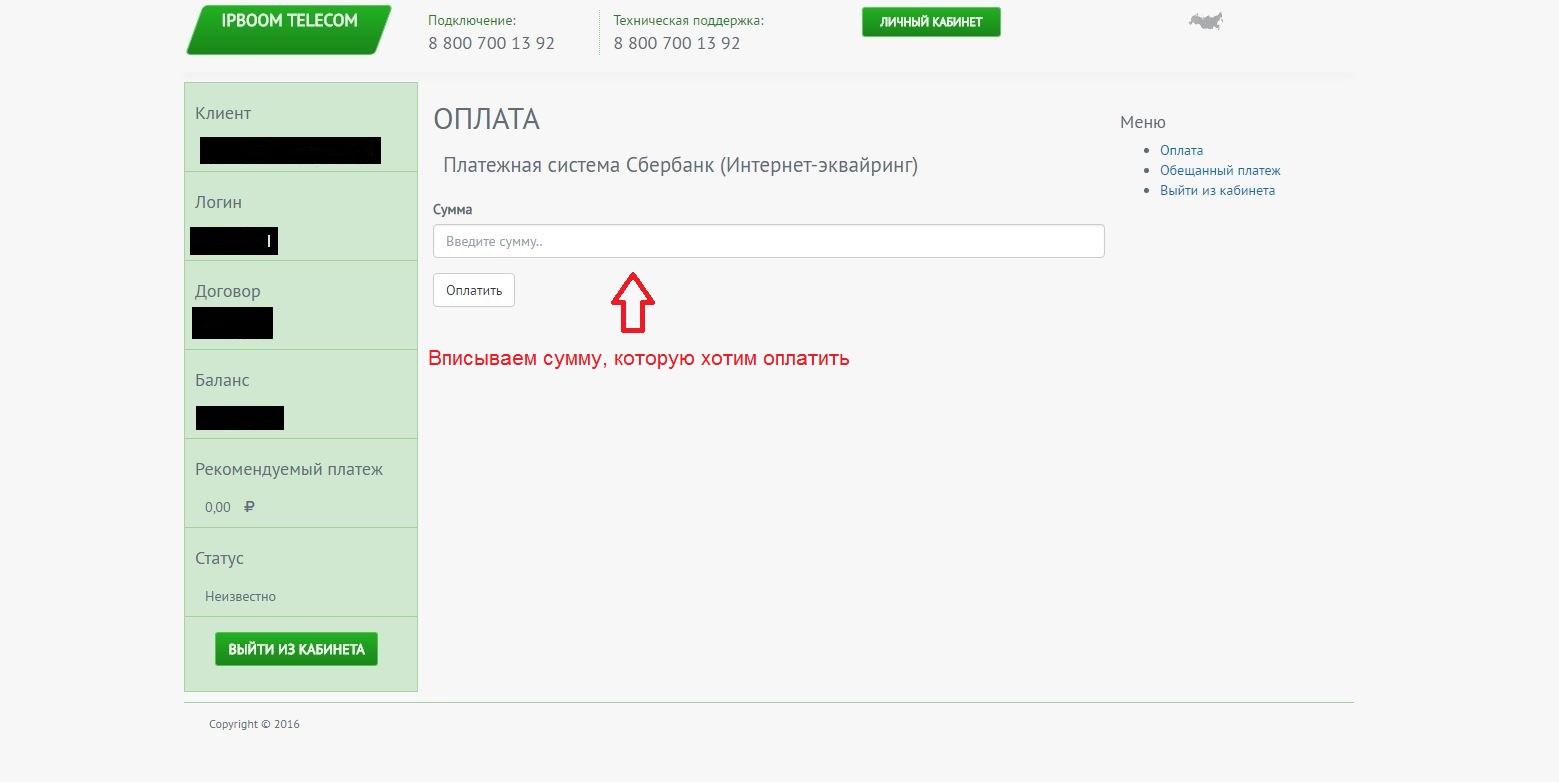This screenshot has height=782, width=1559.
Task: Click the IPBOOM TELECOM logo
Action: [289, 29]
